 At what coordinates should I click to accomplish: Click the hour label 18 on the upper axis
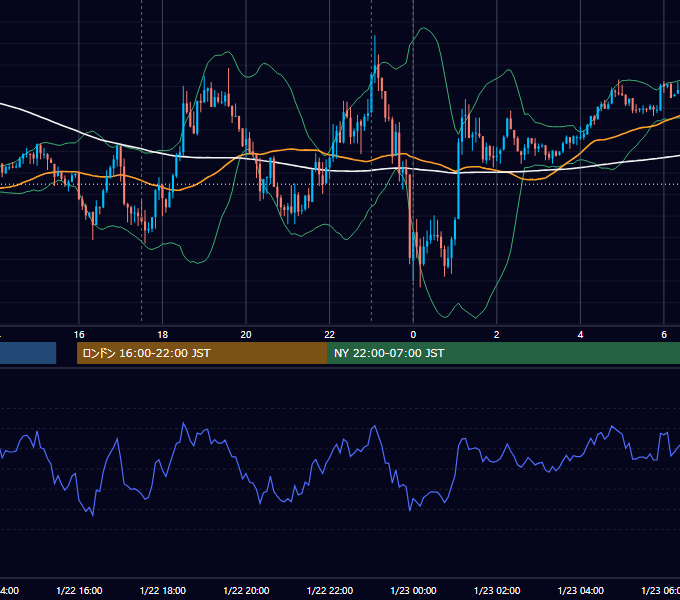pyautogui.click(x=163, y=335)
